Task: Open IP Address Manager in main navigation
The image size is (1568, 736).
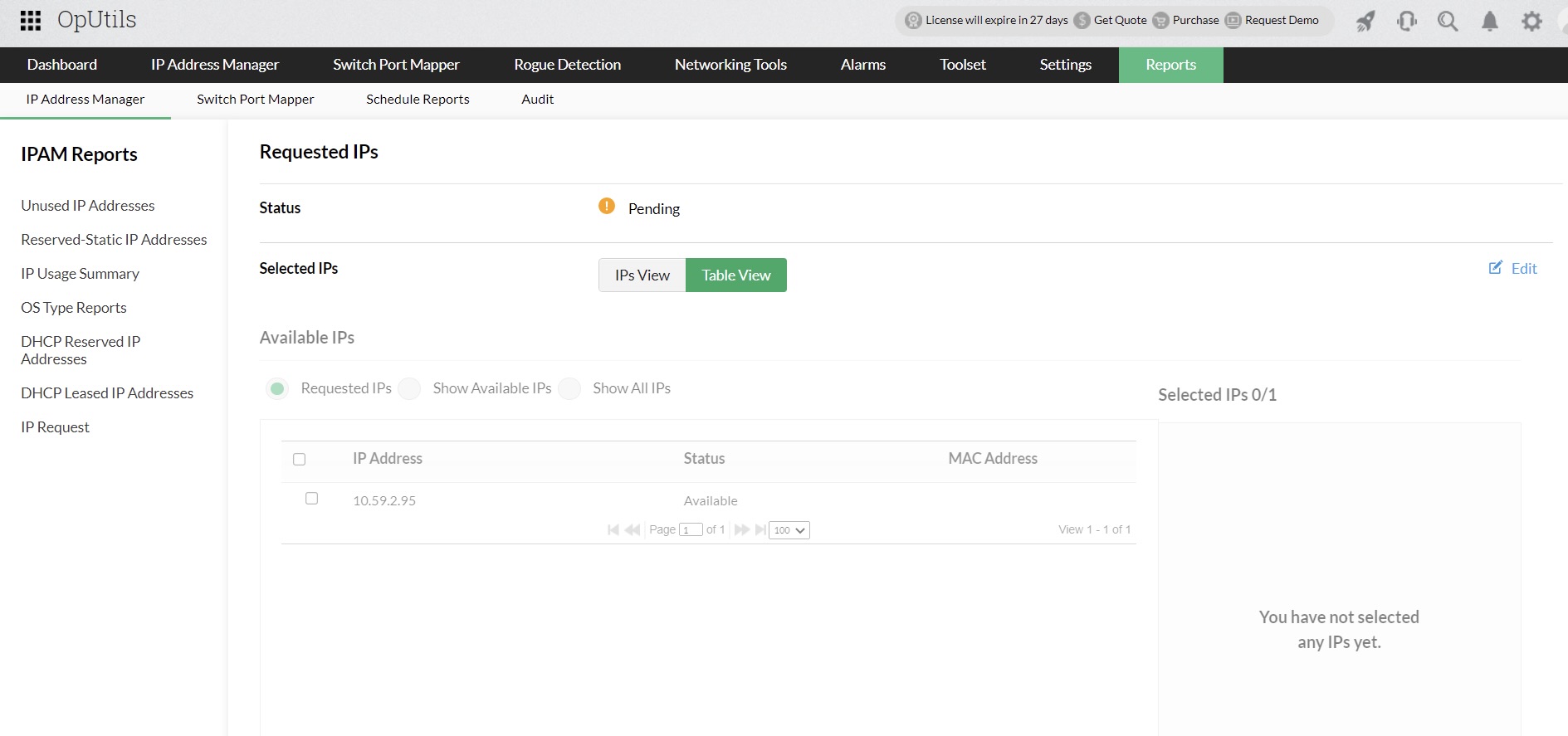Action: point(215,65)
